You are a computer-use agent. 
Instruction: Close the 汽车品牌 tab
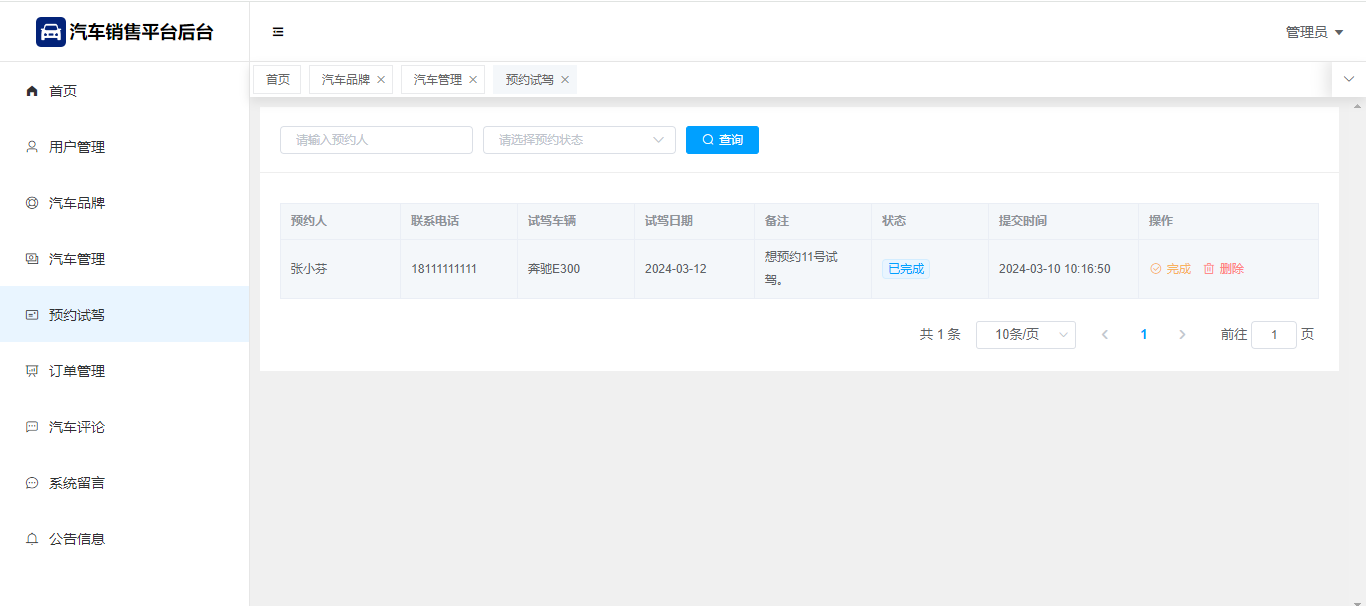[381, 80]
